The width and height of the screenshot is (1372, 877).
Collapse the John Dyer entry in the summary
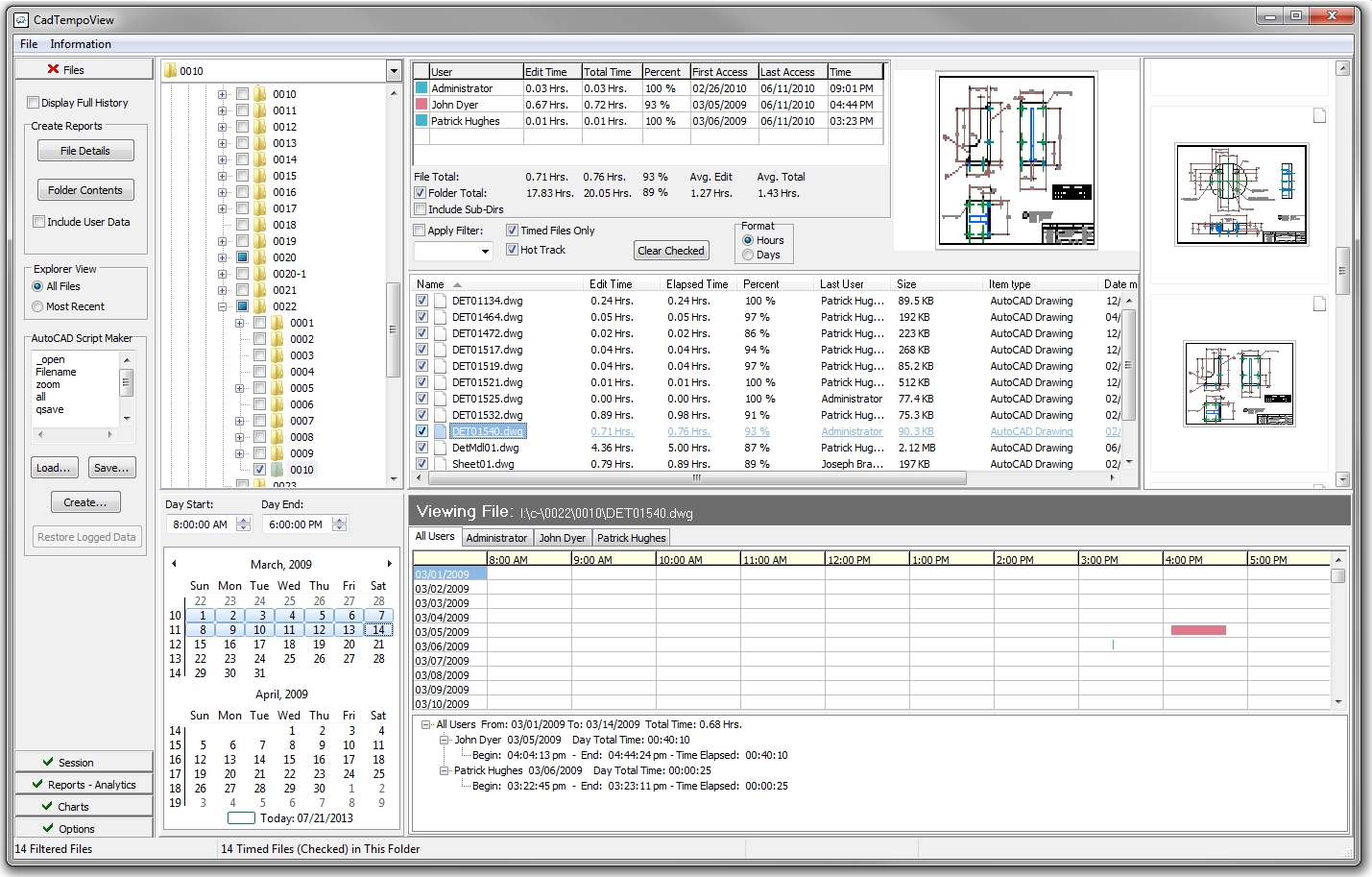click(x=444, y=740)
